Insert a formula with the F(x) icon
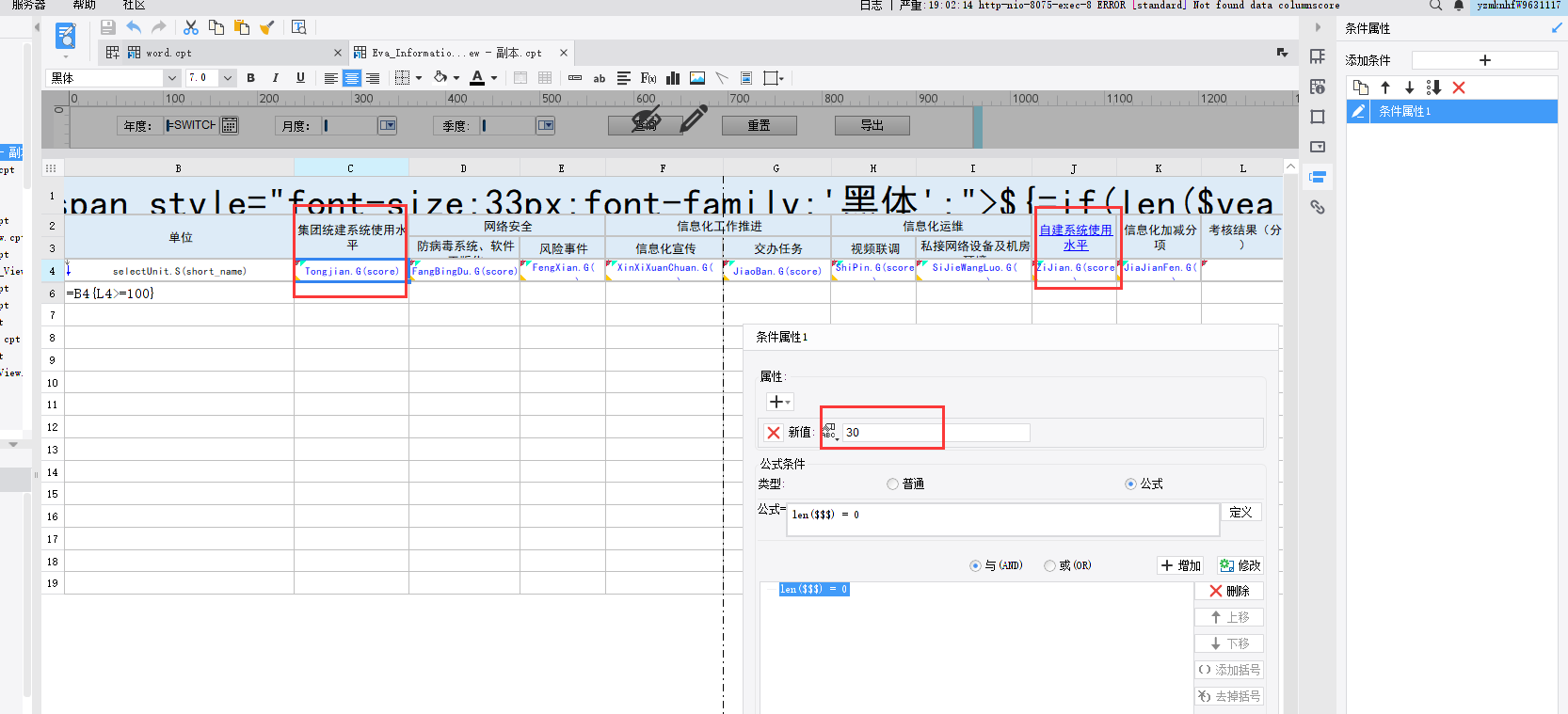The image size is (1568, 714). pos(648,78)
